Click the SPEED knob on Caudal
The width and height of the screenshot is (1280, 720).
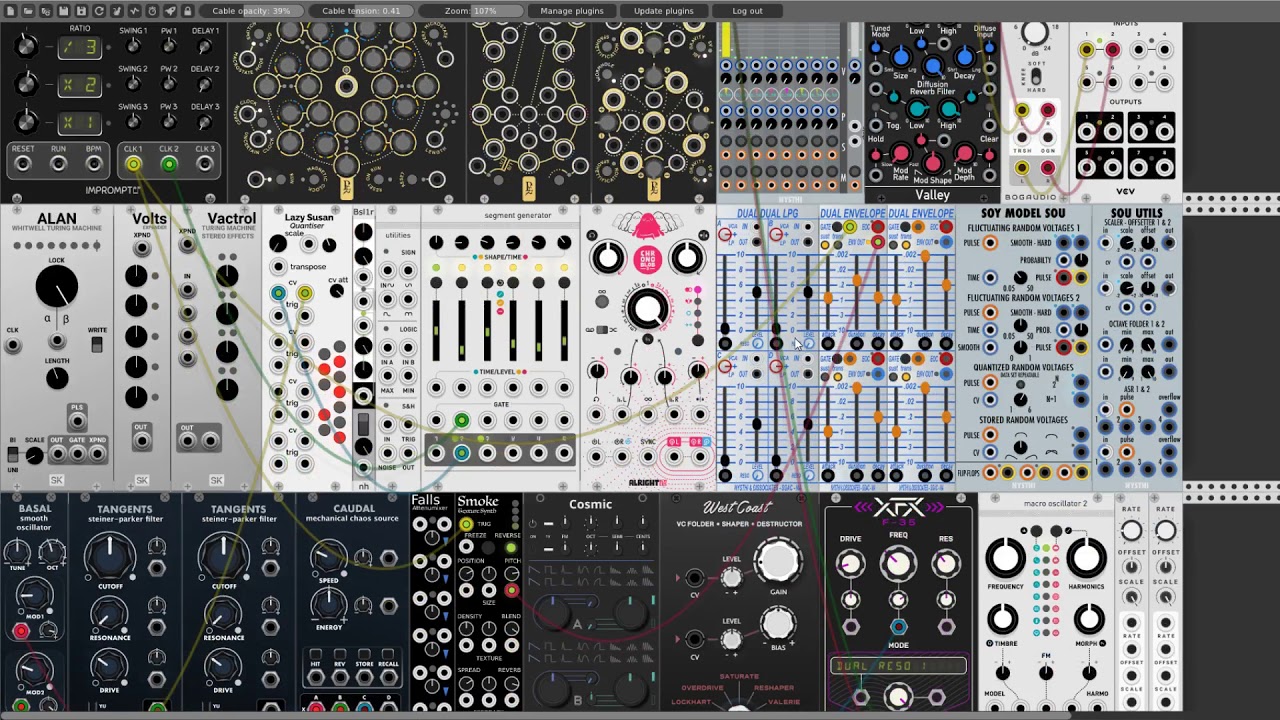tap(328, 558)
